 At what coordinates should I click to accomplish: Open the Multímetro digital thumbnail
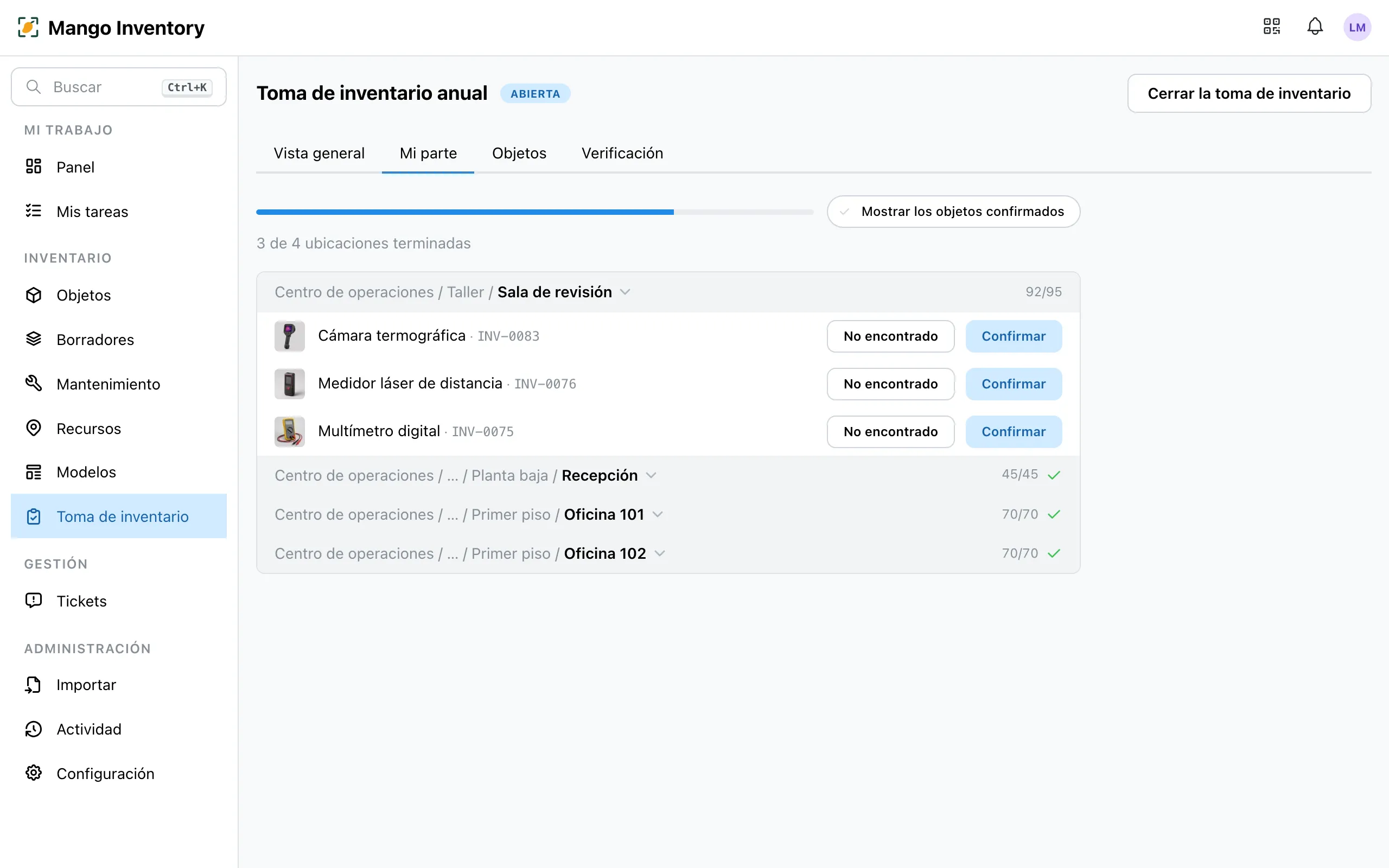click(x=289, y=432)
